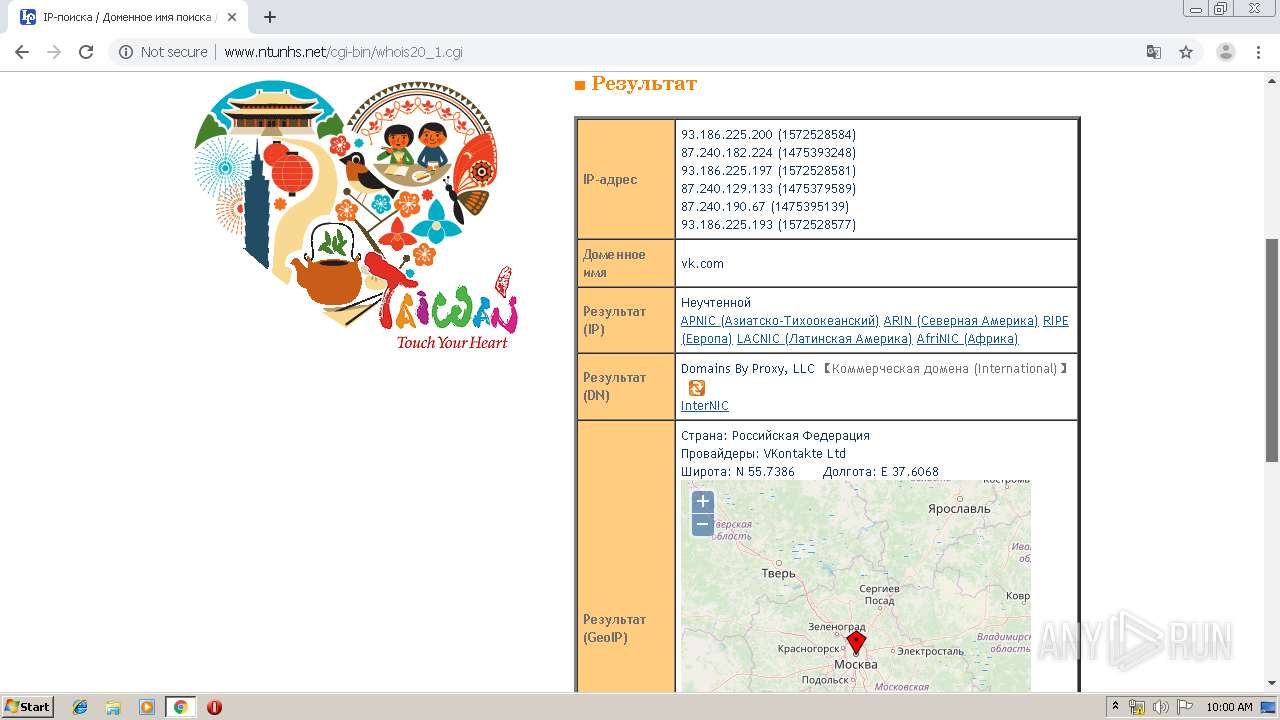
Task: Zoom in on the map
Action: pyautogui.click(x=703, y=502)
